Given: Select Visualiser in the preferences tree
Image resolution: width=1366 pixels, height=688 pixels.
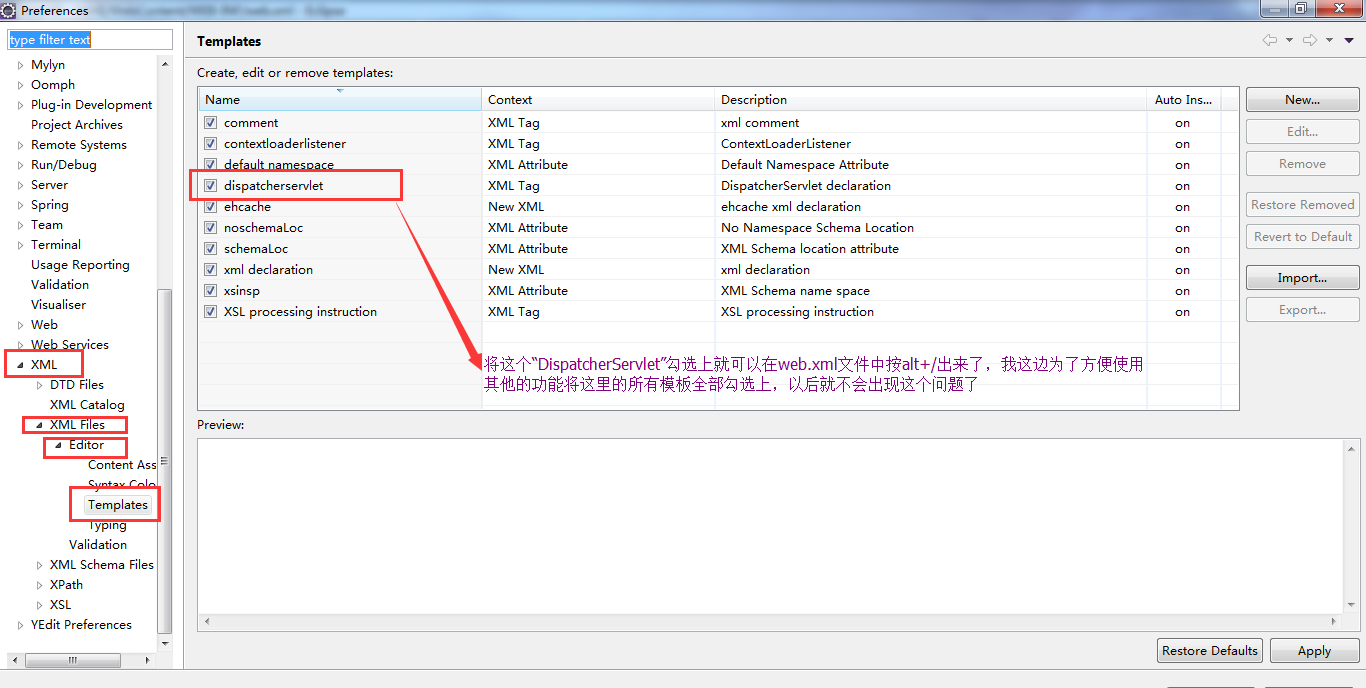Looking at the screenshot, I should (58, 305).
